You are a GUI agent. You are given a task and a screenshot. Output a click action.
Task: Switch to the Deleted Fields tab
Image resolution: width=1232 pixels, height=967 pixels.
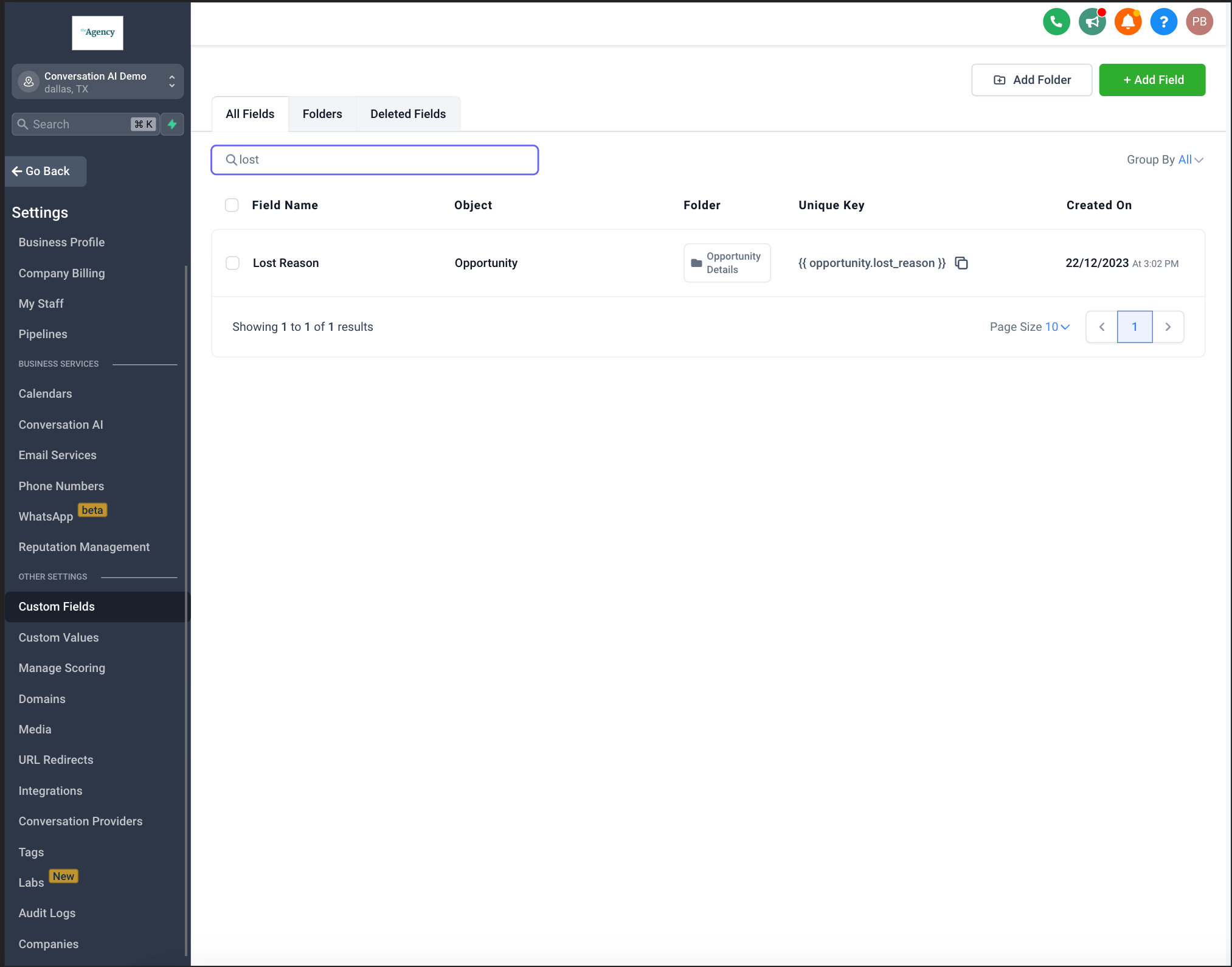click(x=408, y=114)
